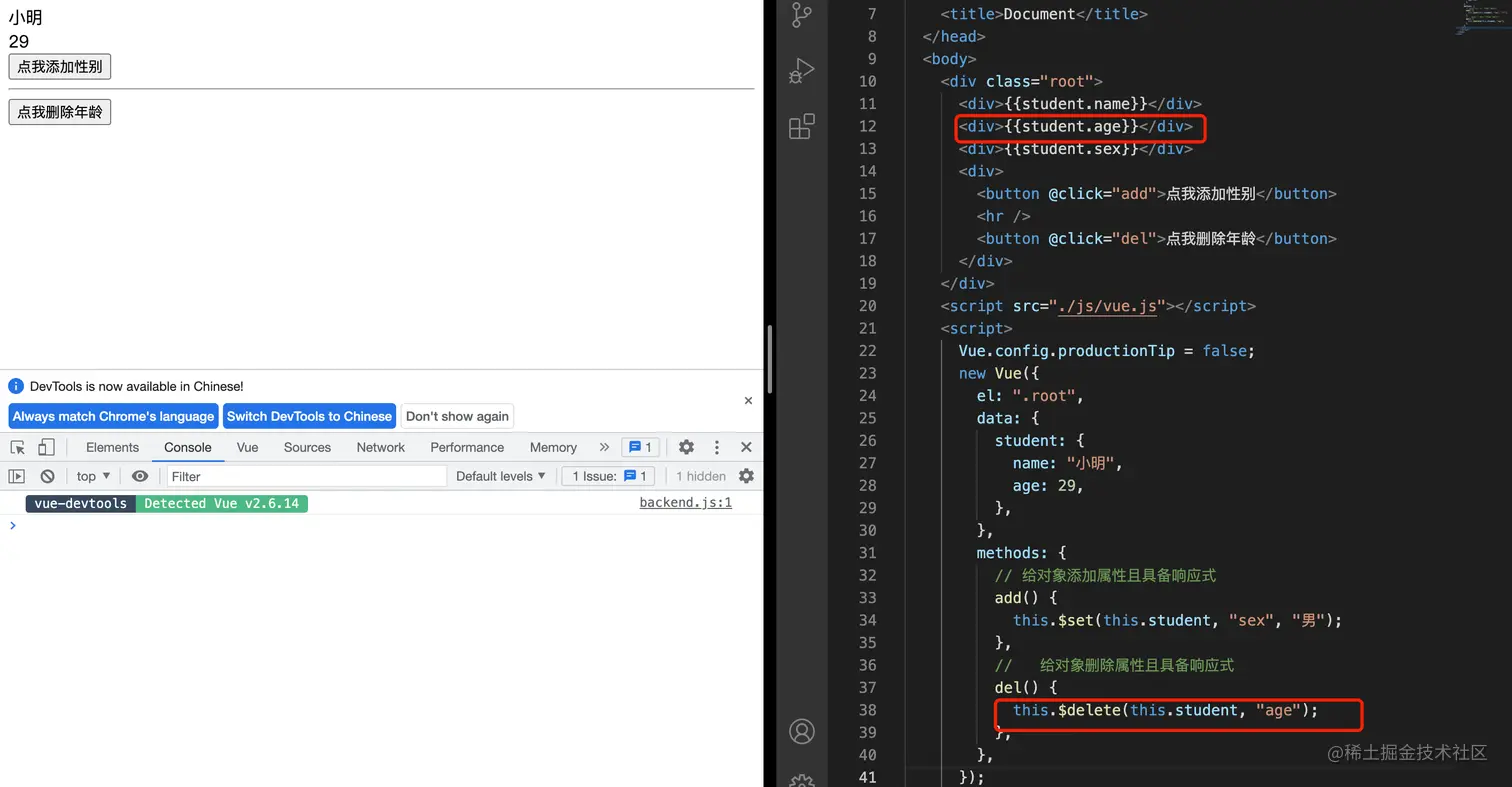
Task: Open the messages badge showing 1
Action: 640,447
